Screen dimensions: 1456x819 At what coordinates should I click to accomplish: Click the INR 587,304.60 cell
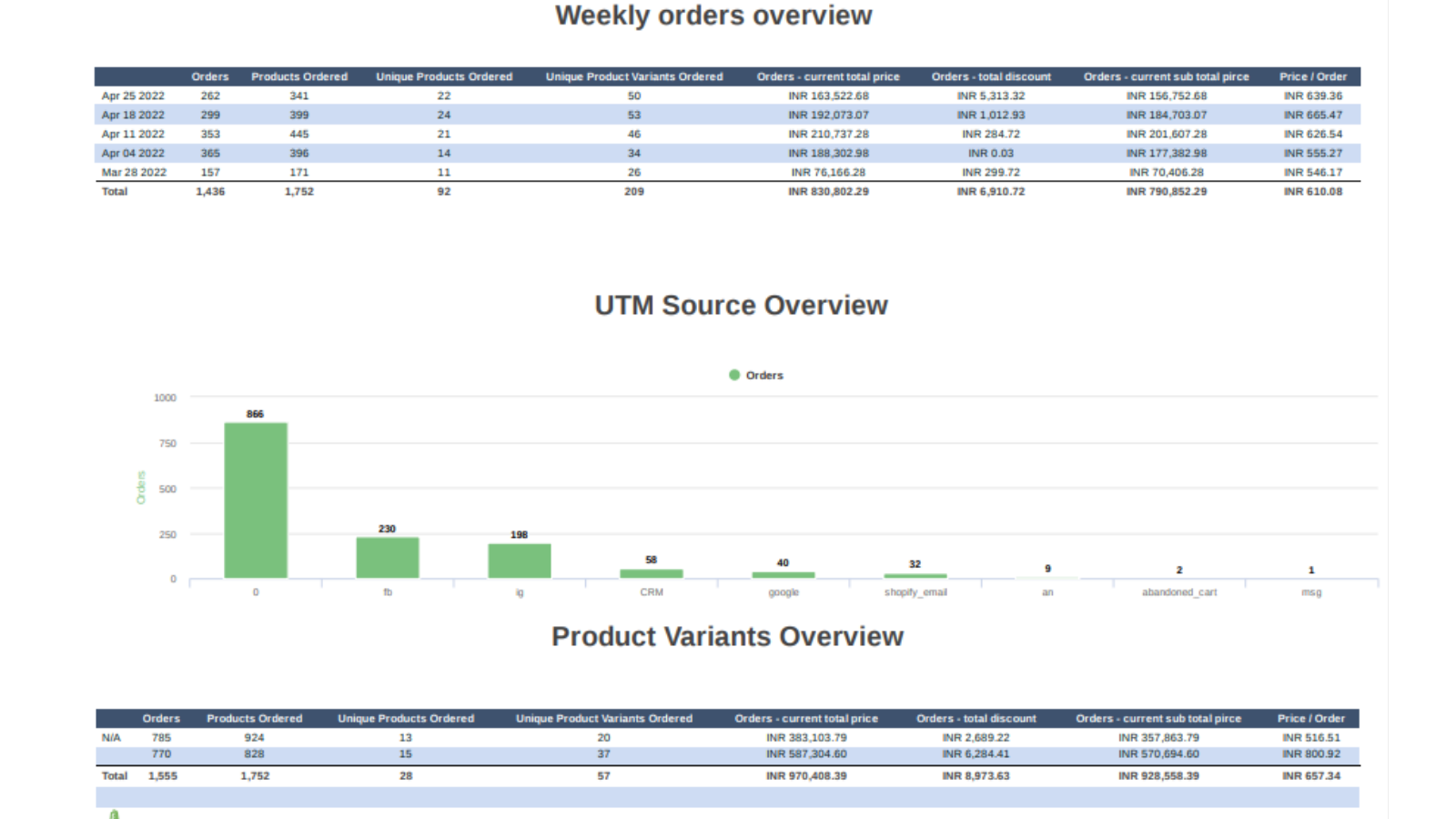[x=806, y=754]
